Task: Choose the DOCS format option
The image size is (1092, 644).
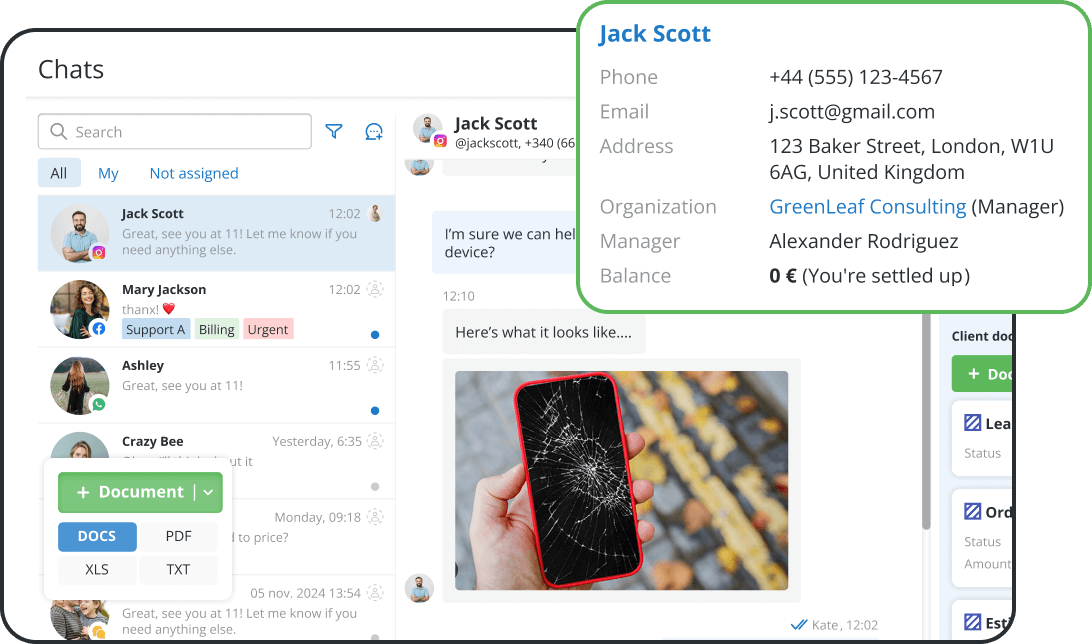Action: coord(97,536)
